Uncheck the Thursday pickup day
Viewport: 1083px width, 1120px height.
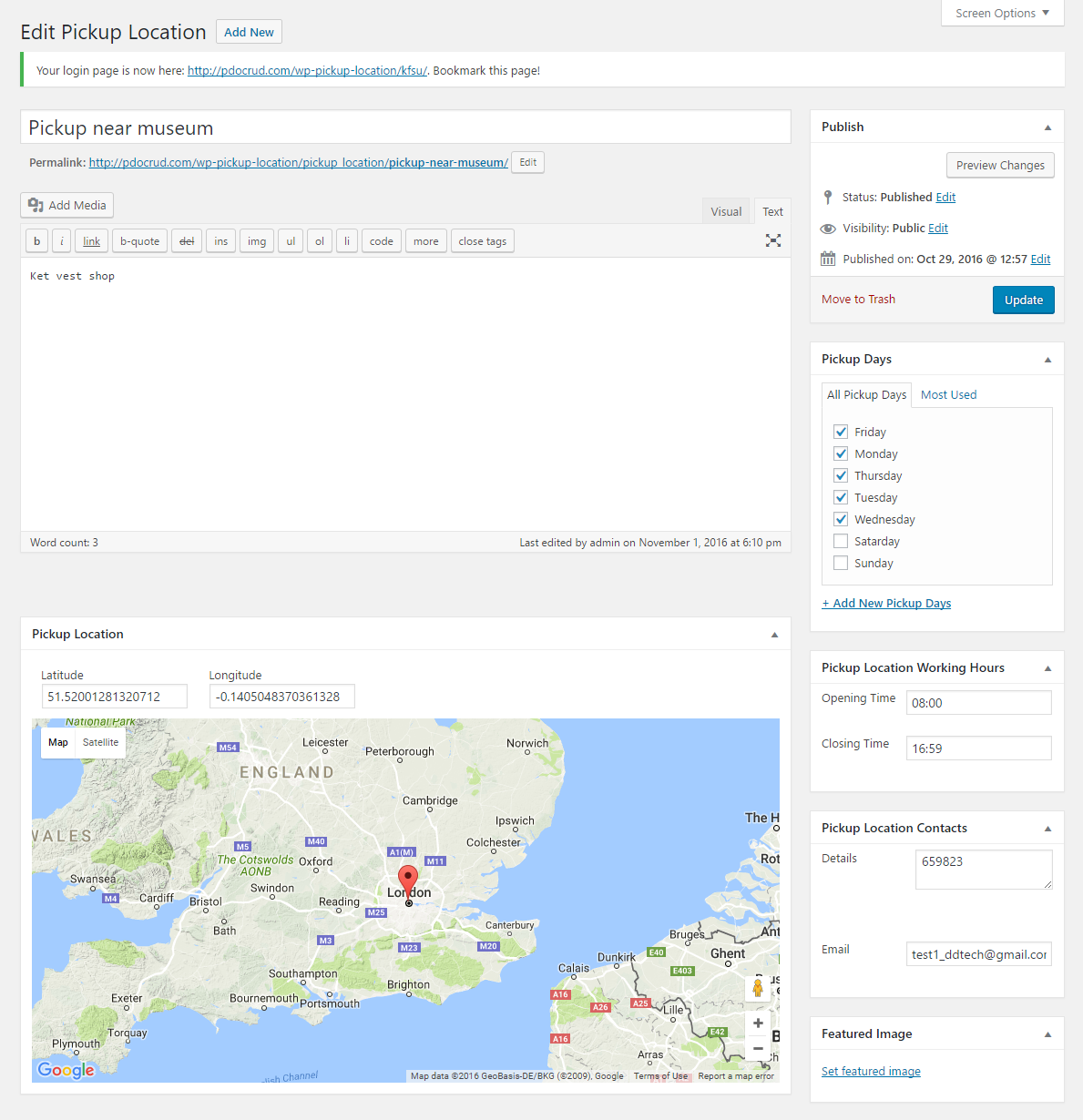841,475
